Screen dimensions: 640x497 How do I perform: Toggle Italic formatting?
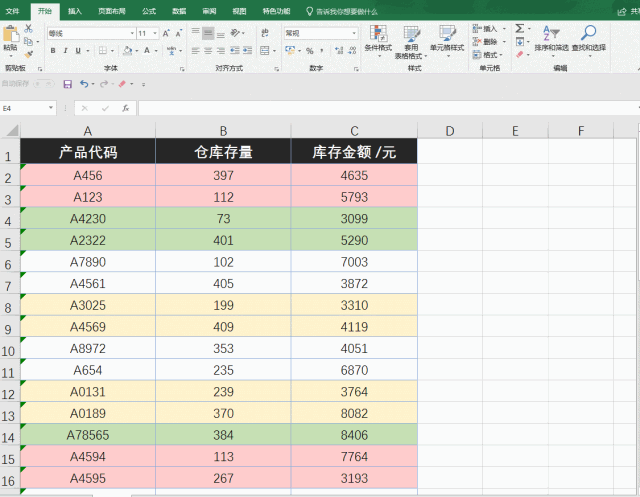point(65,51)
